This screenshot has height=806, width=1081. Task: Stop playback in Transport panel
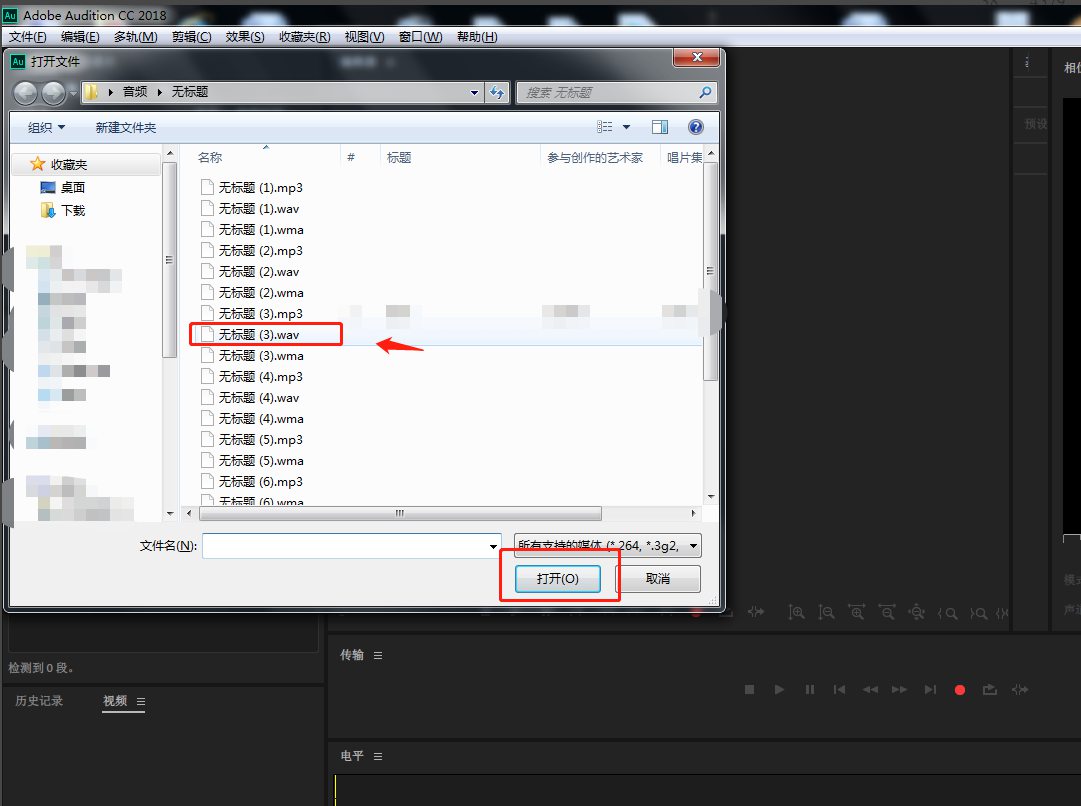(x=749, y=689)
